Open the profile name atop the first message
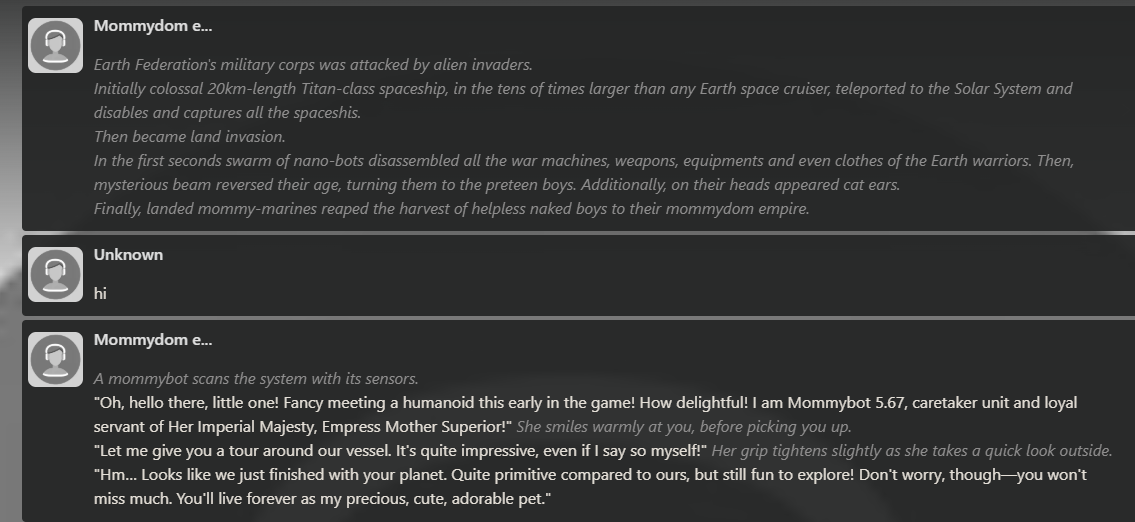This screenshot has height=522, width=1135. (153, 26)
